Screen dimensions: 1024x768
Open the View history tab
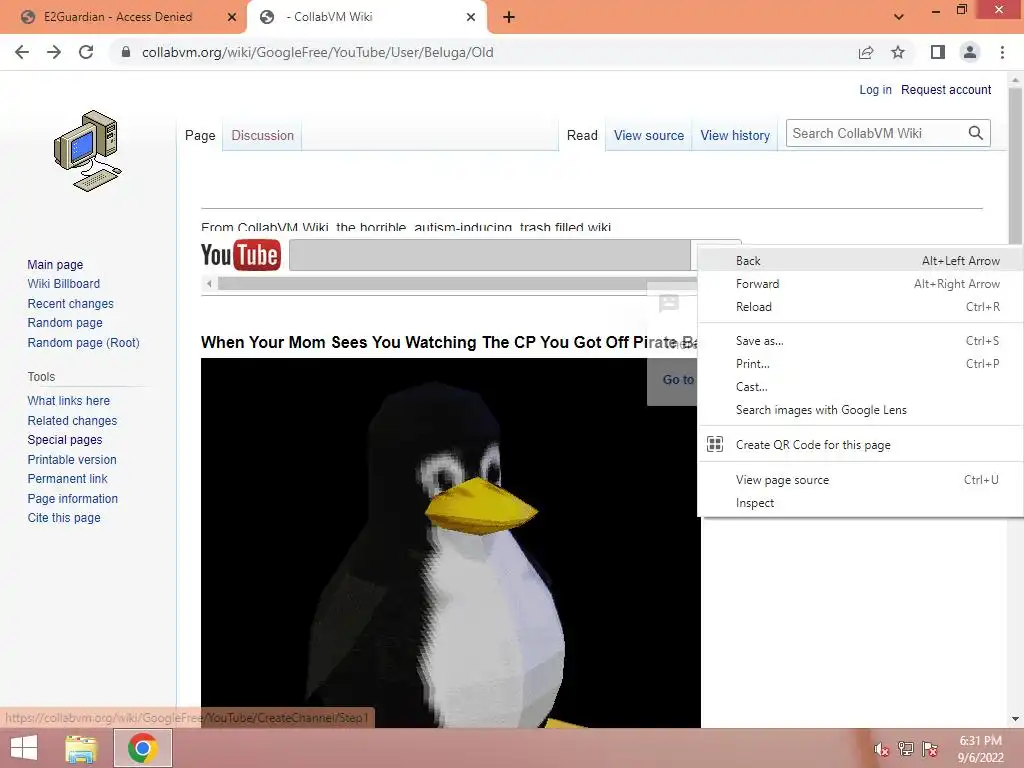point(735,135)
